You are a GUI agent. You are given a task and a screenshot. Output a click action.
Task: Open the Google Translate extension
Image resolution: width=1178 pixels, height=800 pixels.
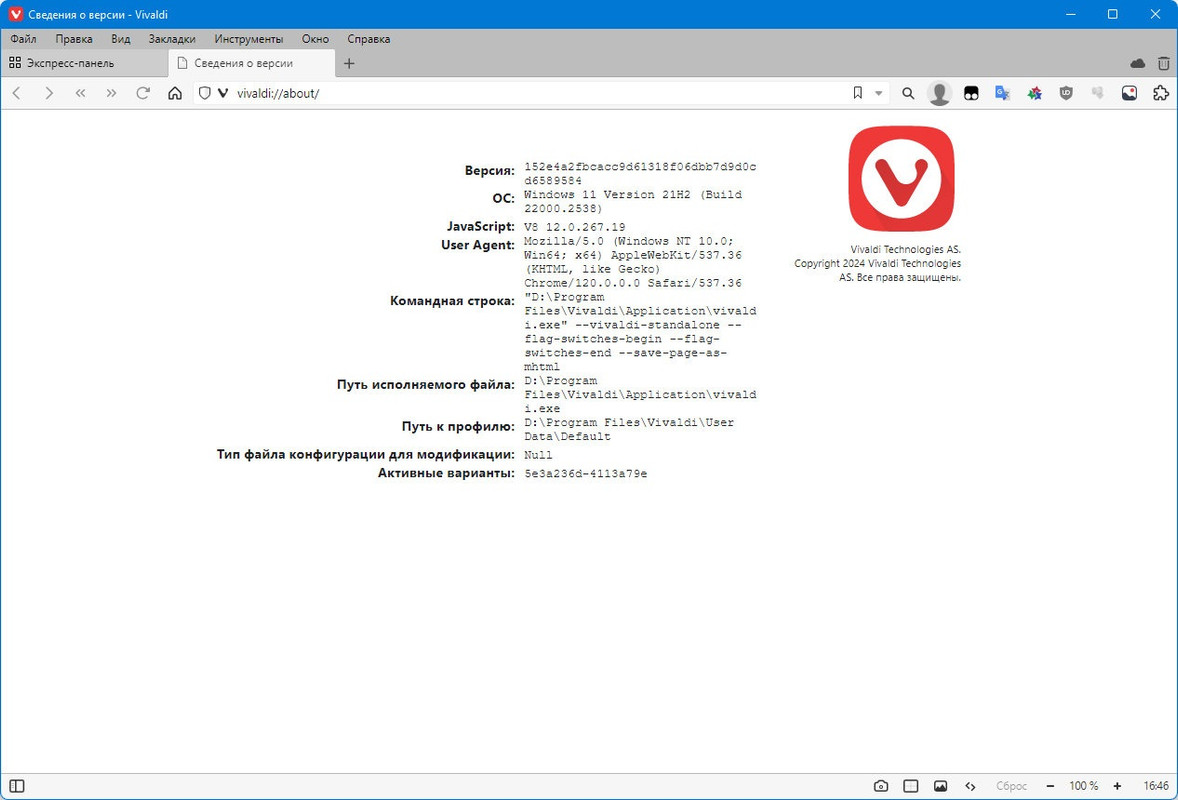pyautogui.click(x=1002, y=93)
